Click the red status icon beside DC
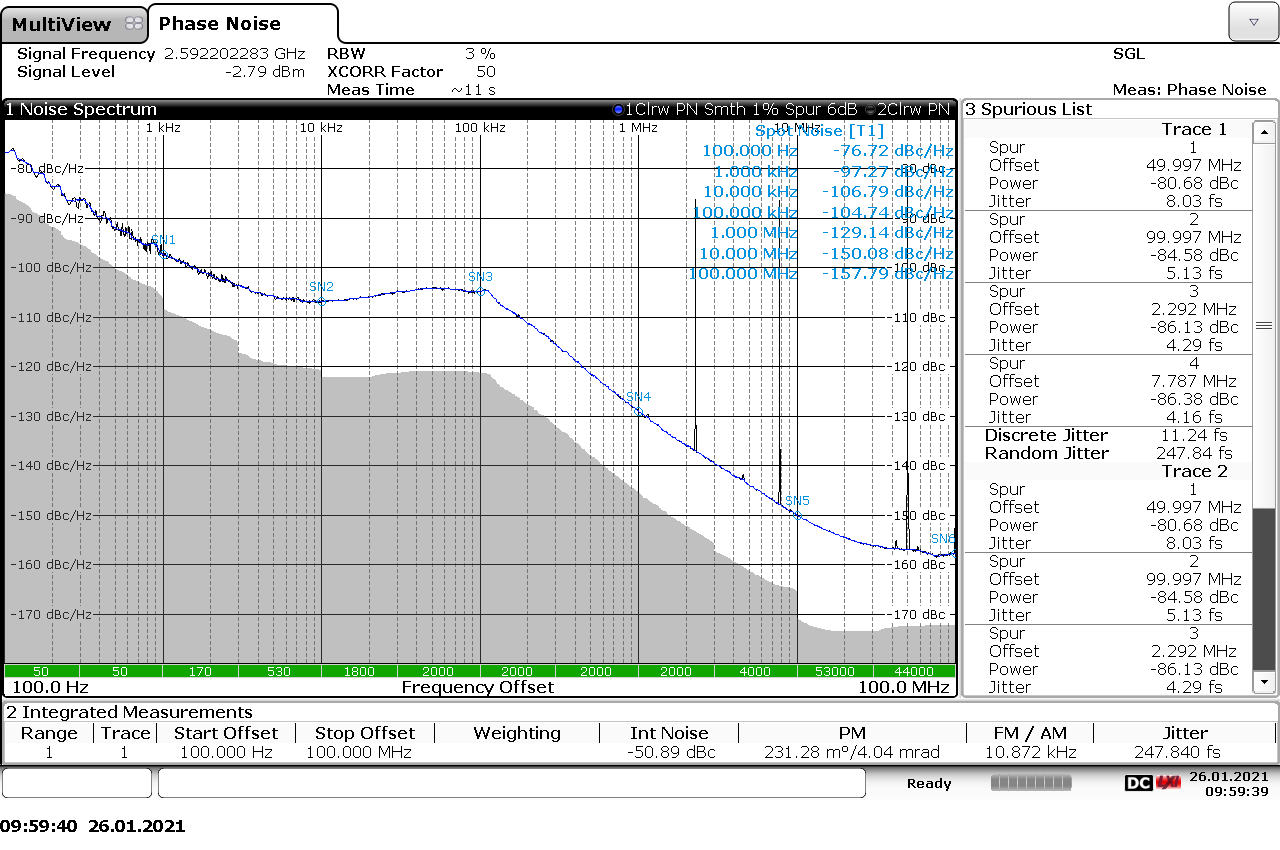 [x=1168, y=783]
